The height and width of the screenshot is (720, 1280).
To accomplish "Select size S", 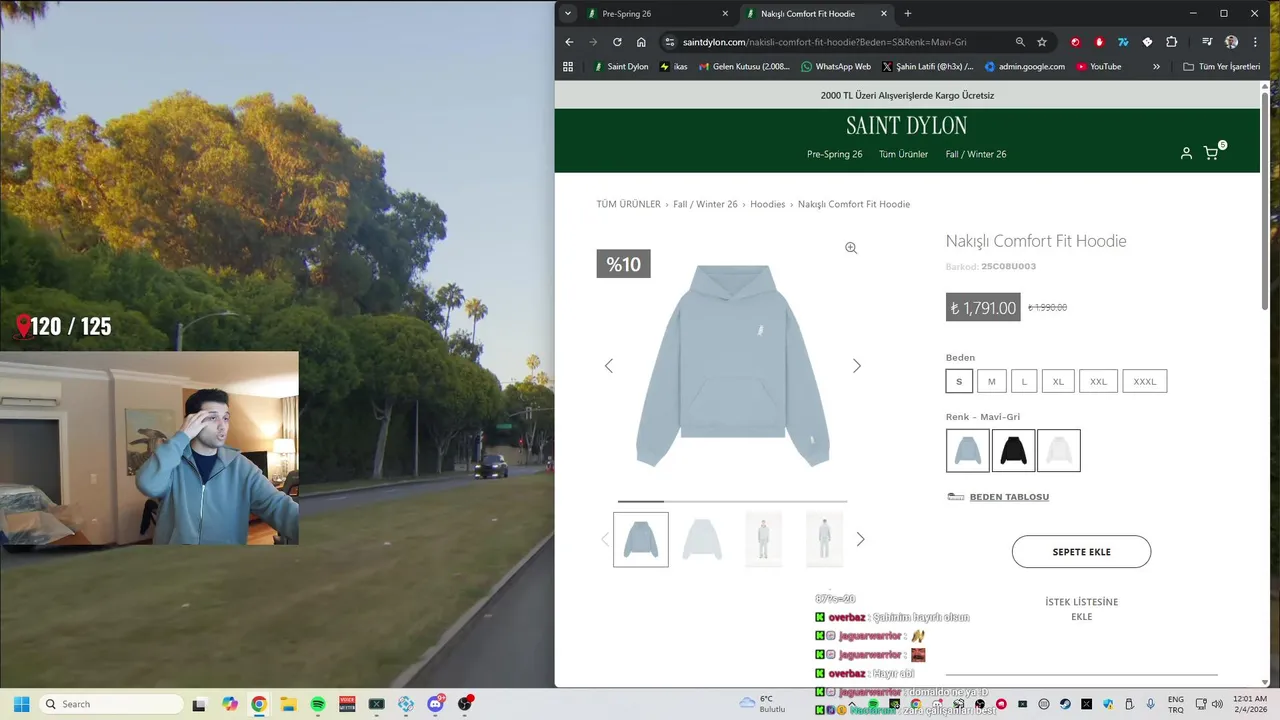I will [x=959, y=381].
